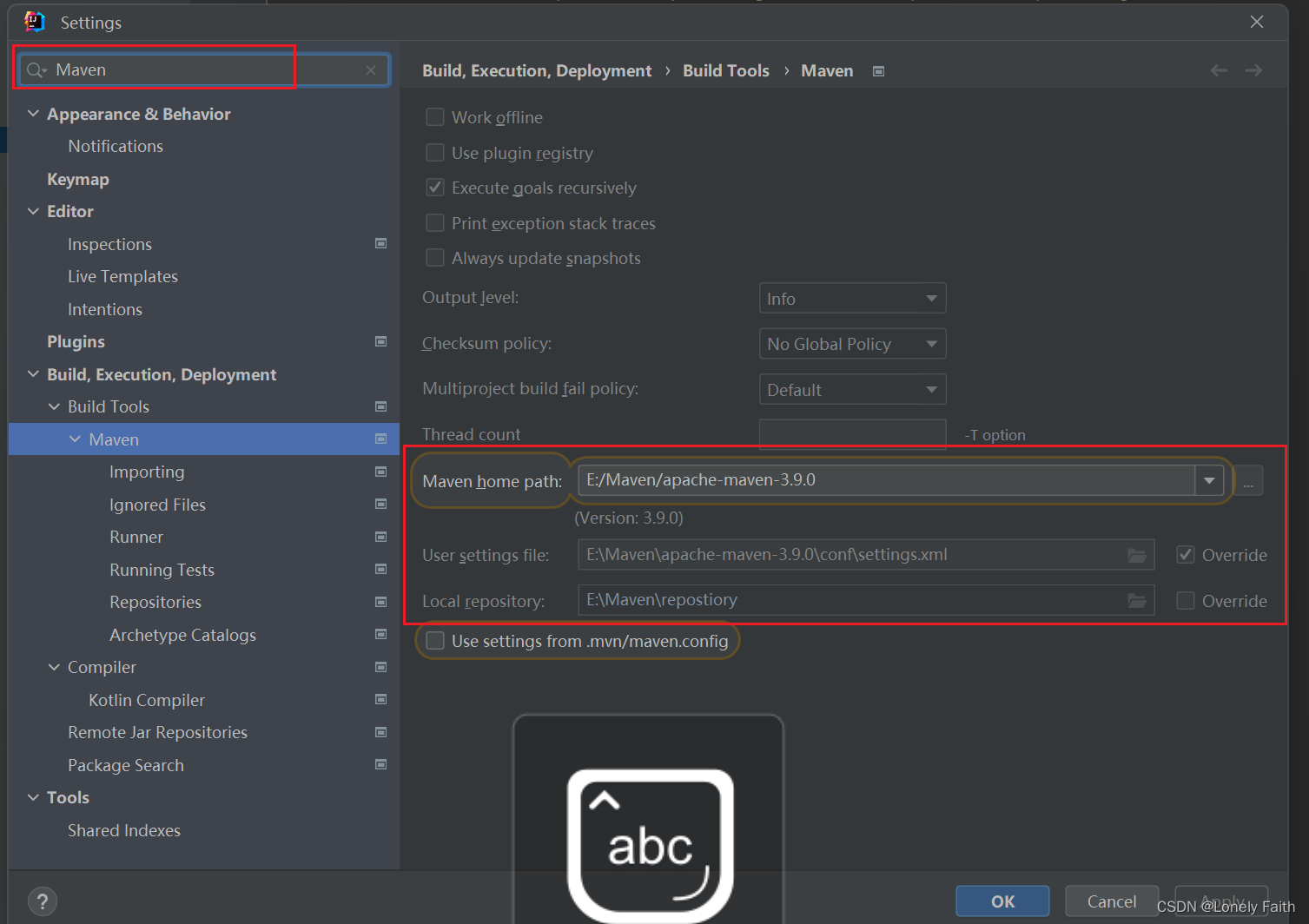Click the ellipsis browse button for Maven home

(1248, 480)
